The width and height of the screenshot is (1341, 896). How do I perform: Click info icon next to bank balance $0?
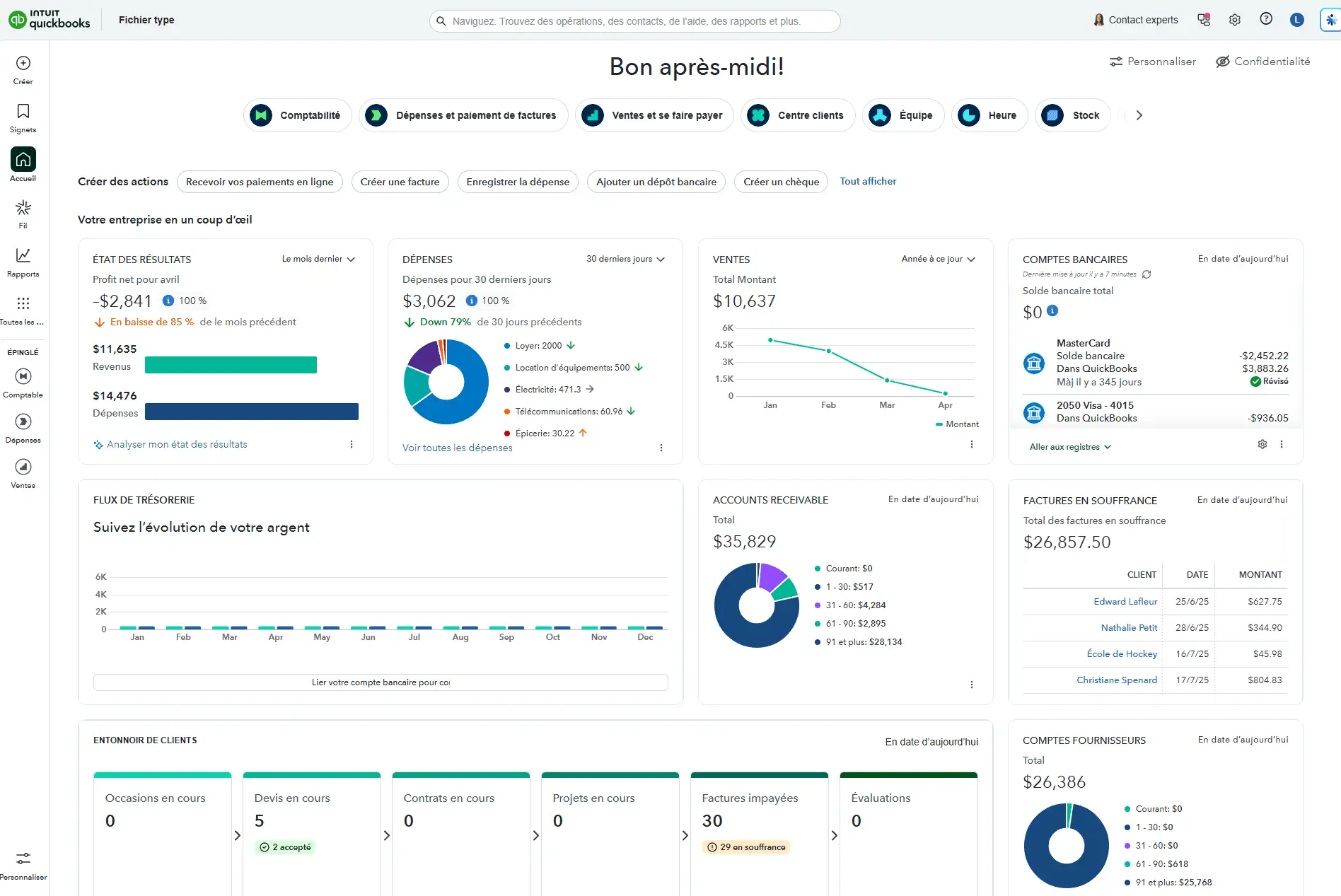click(x=1052, y=310)
